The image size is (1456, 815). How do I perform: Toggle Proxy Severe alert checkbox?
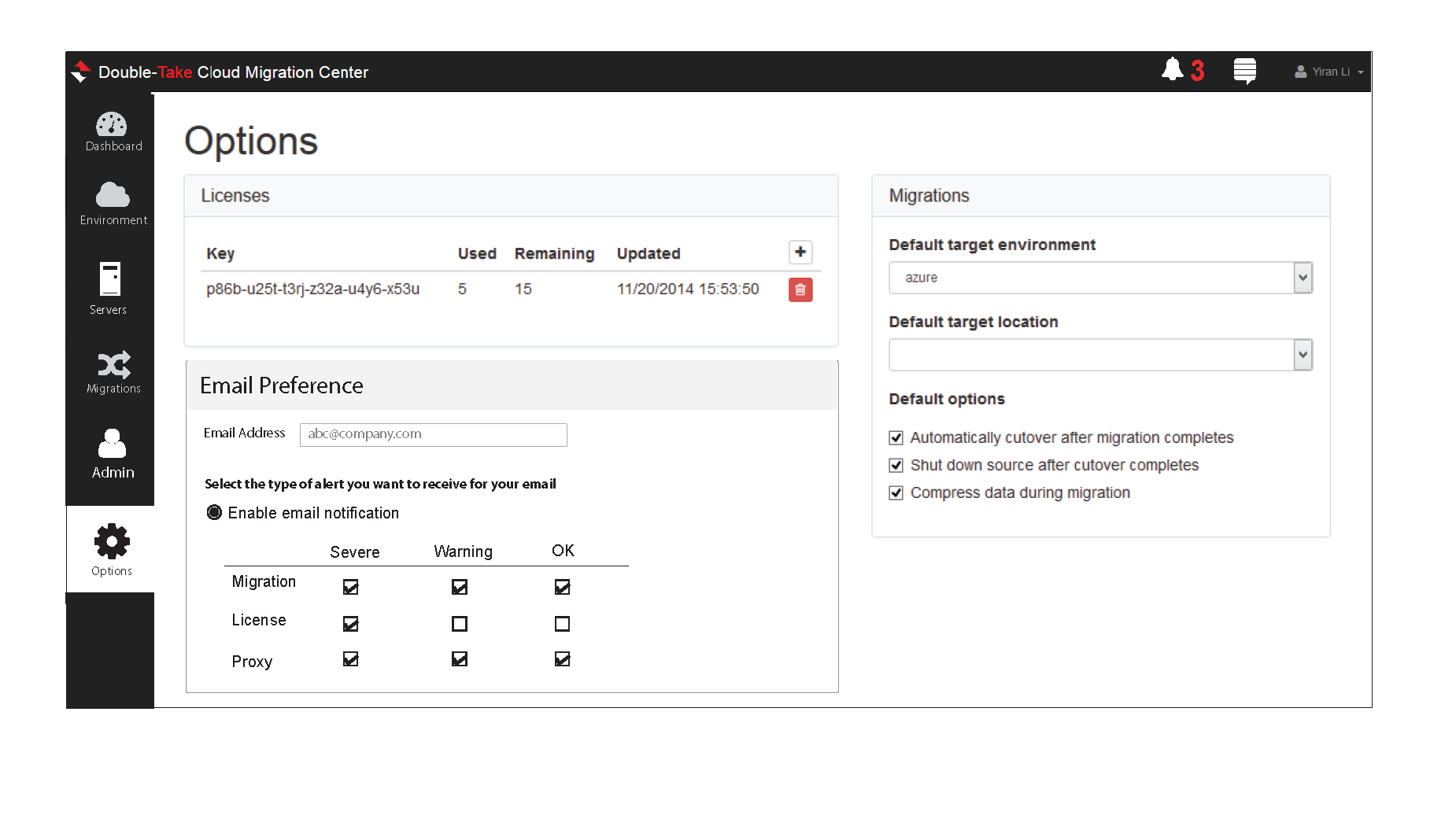point(351,659)
